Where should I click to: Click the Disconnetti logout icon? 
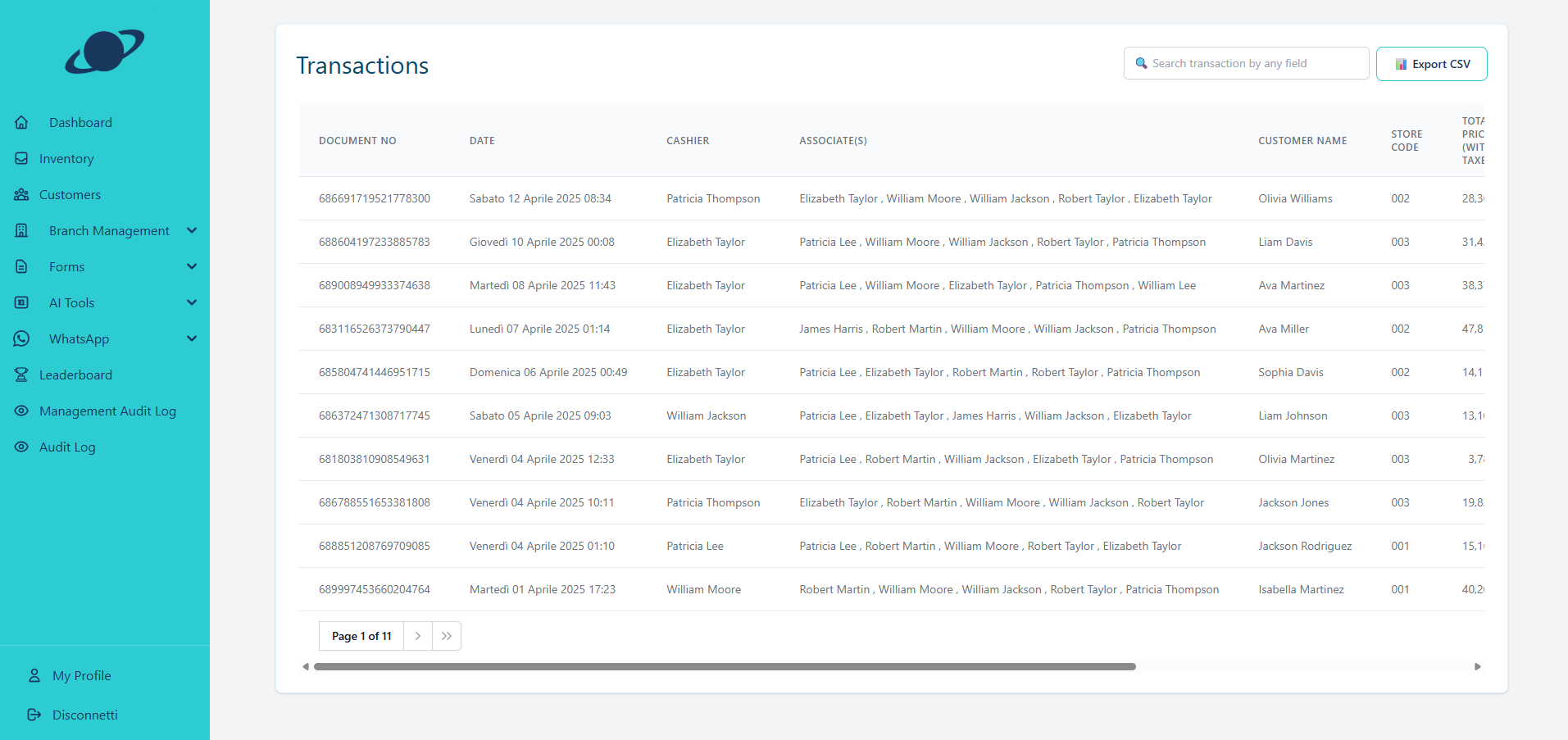(34, 715)
